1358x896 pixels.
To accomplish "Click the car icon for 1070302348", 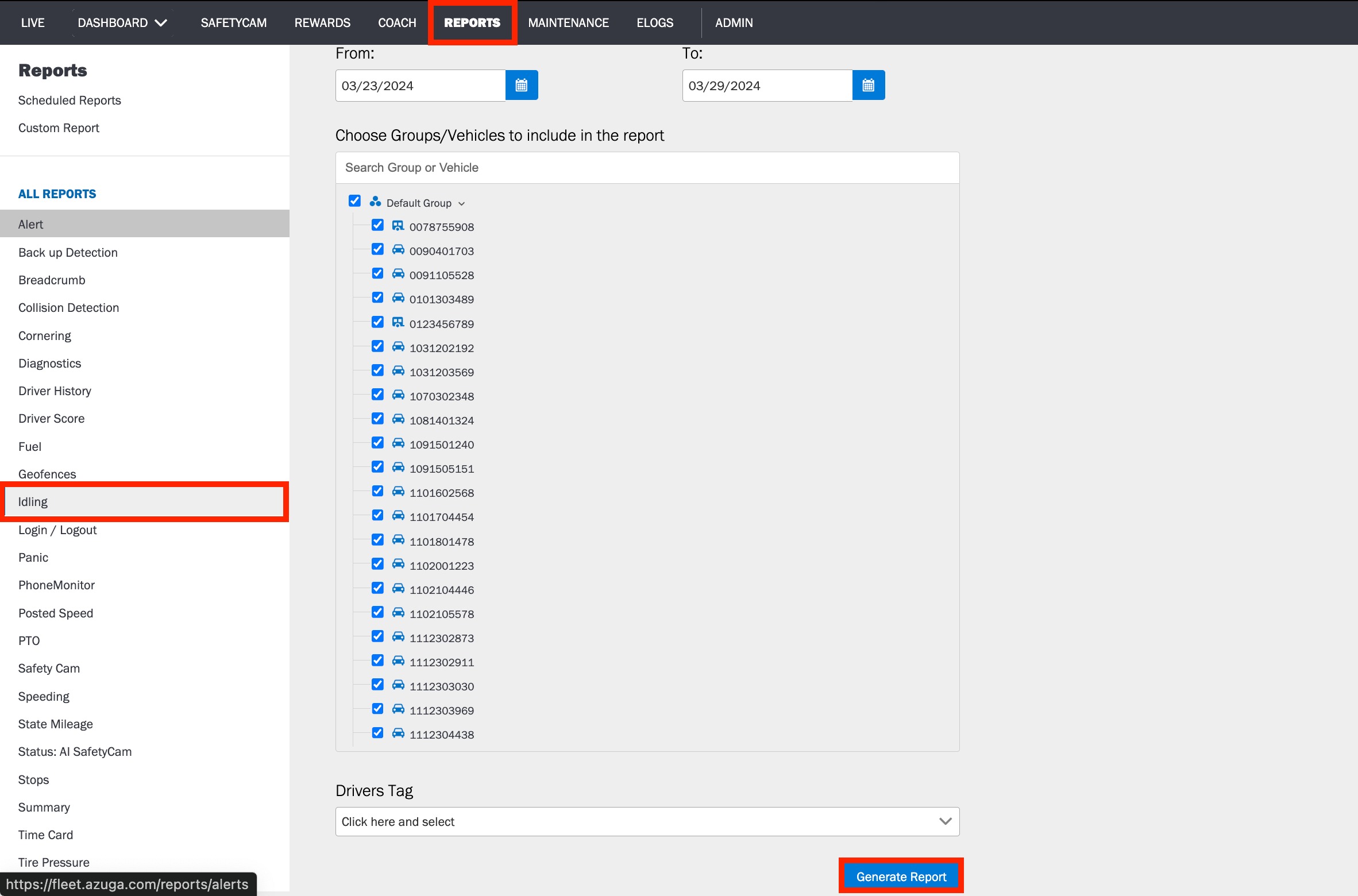I will pyautogui.click(x=398, y=395).
